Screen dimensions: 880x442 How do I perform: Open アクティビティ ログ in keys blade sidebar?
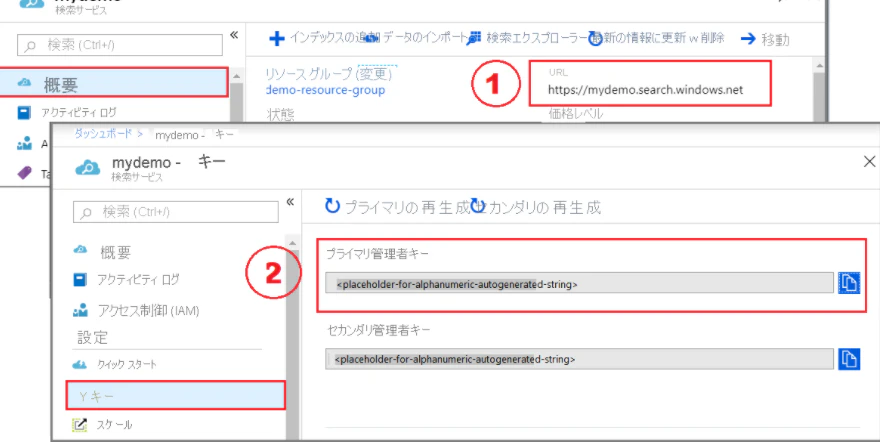[x=138, y=279]
